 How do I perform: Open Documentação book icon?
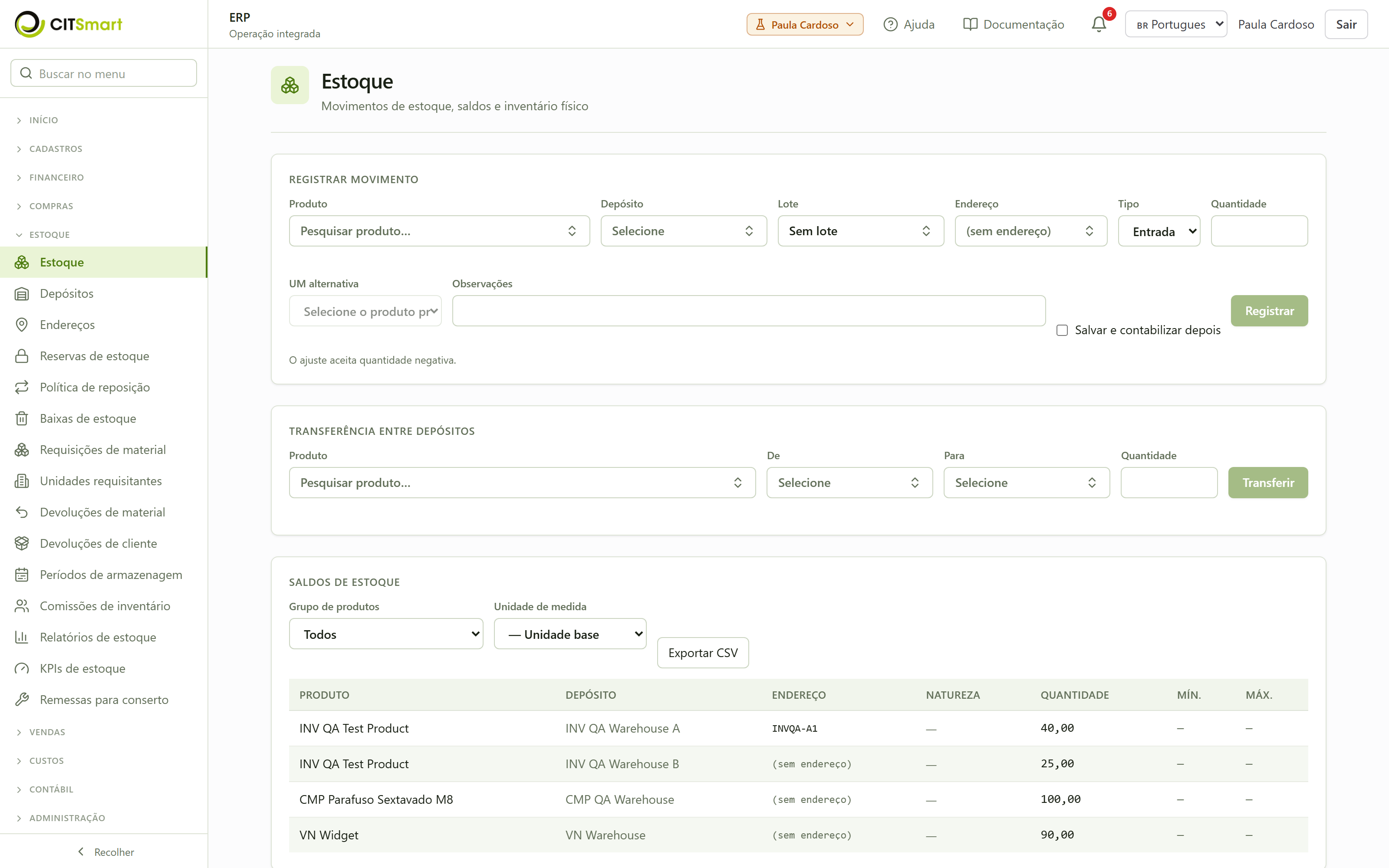click(x=970, y=24)
